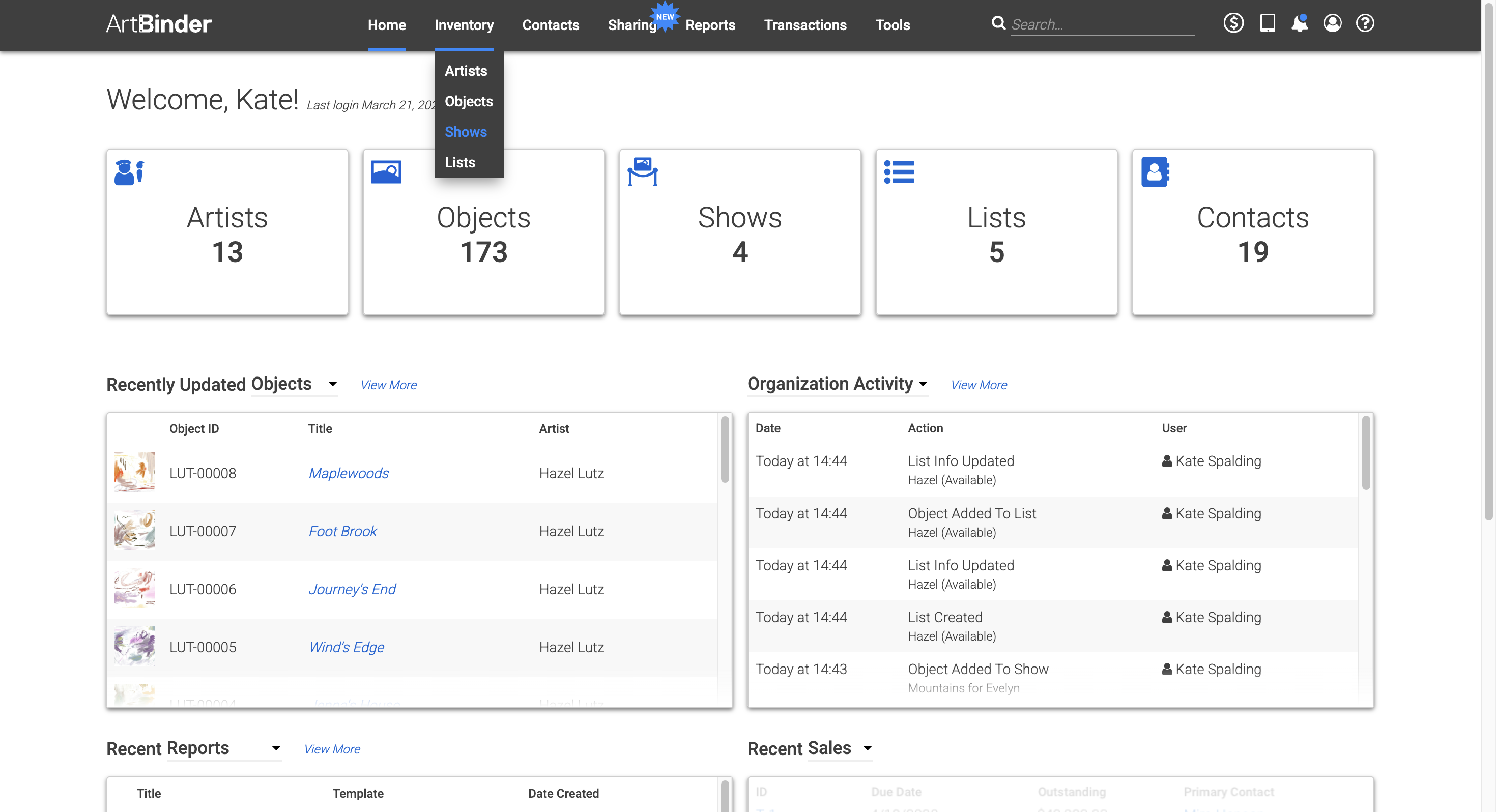Click the List Created action text
This screenshot has height=812, width=1496.
click(x=945, y=618)
